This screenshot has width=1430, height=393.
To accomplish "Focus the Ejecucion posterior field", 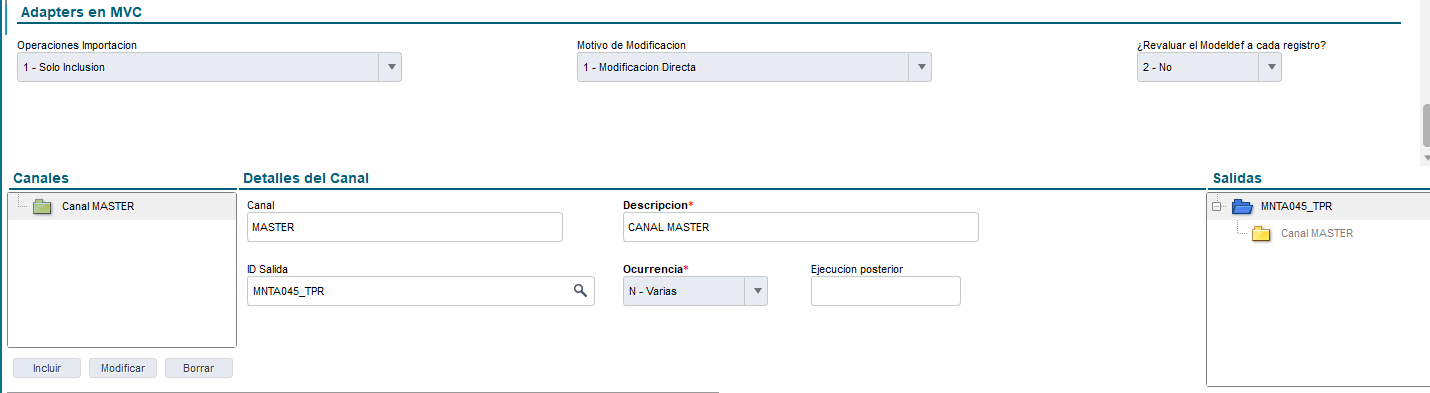I will click(886, 291).
